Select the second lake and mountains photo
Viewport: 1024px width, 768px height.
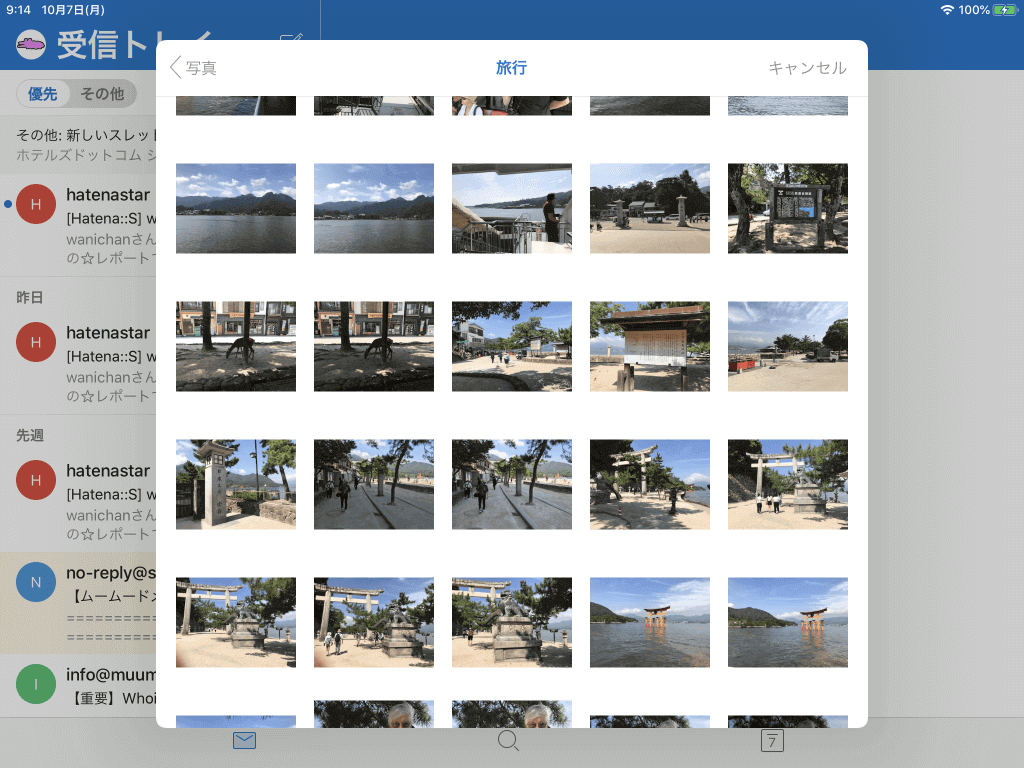click(374, 208)
